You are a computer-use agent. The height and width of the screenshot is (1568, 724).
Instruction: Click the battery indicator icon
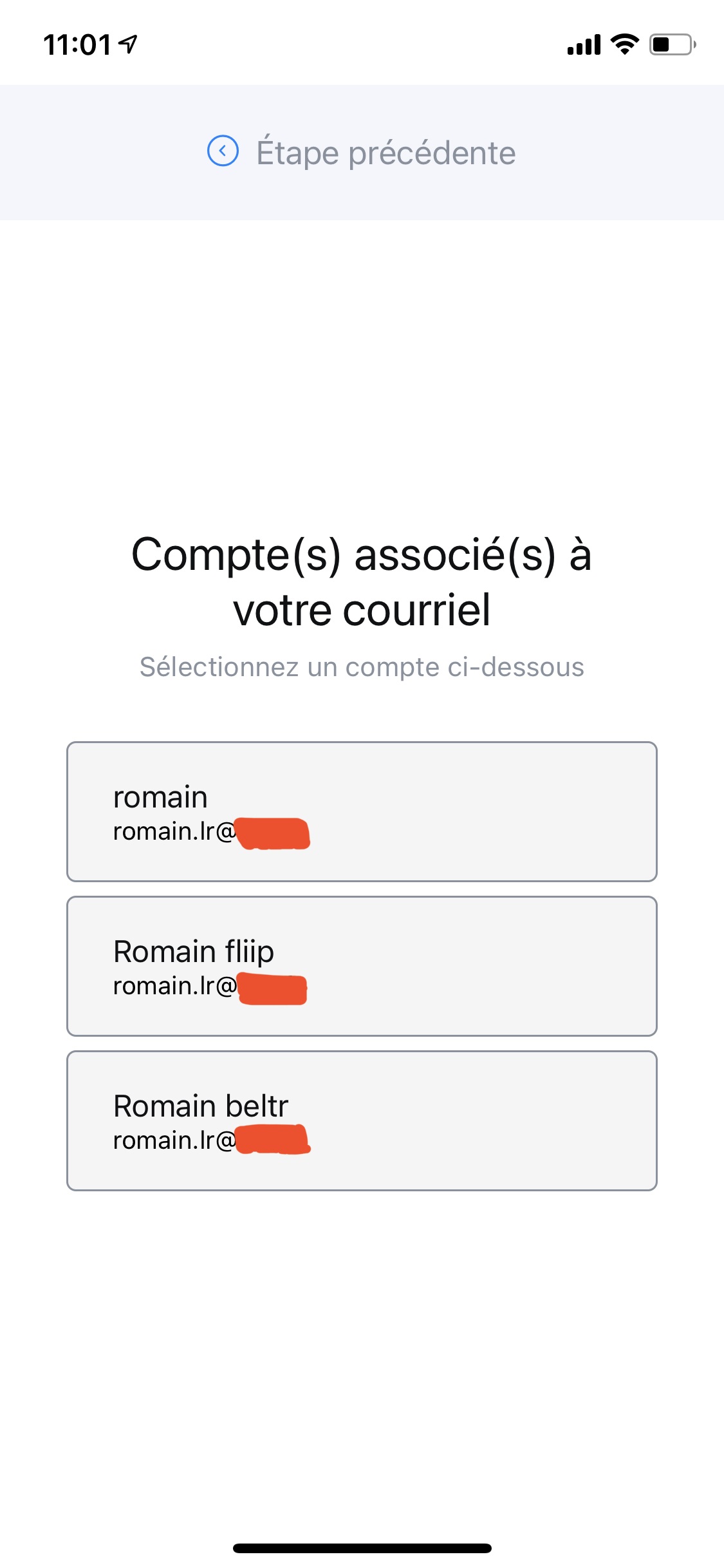click(x=672, y=44)
